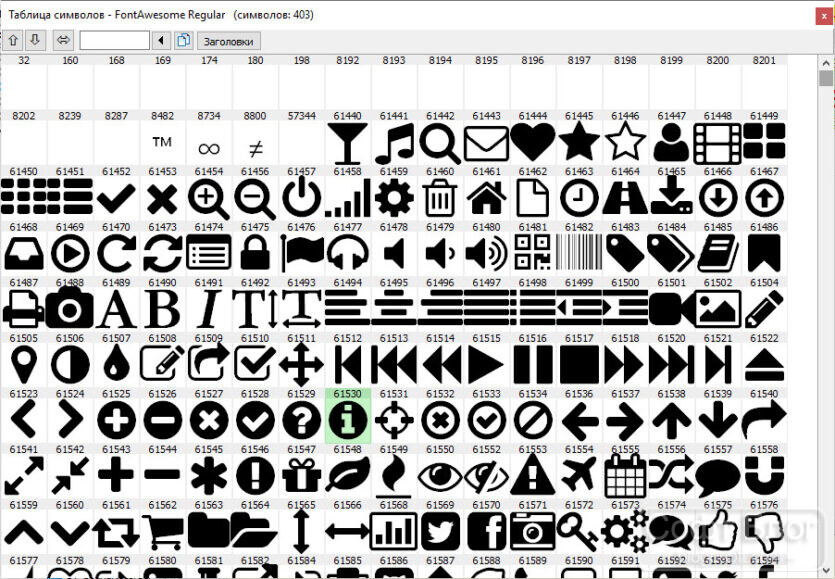Select the italic I glyph 61491

coord(209,309)
